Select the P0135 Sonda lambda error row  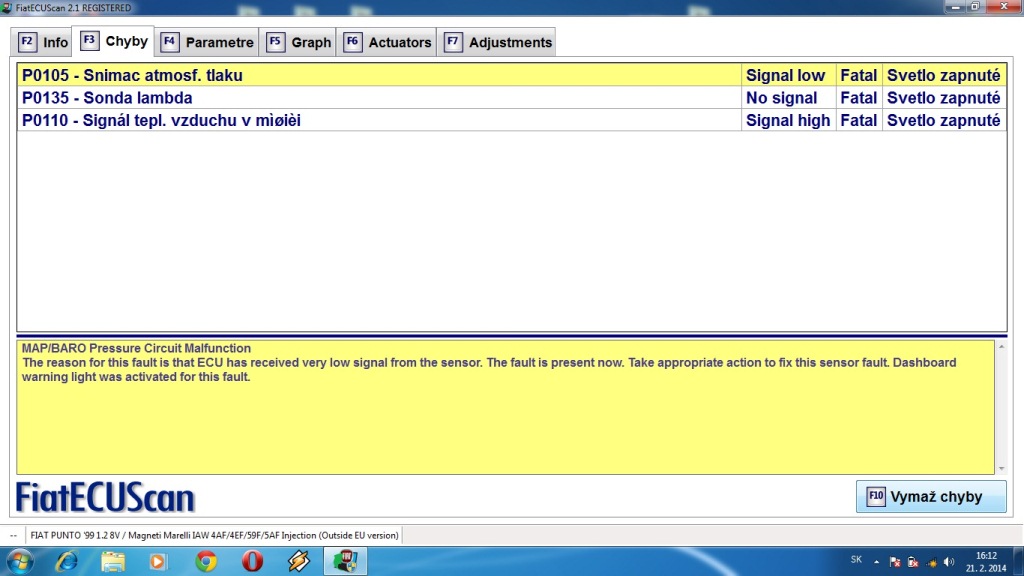380,98
